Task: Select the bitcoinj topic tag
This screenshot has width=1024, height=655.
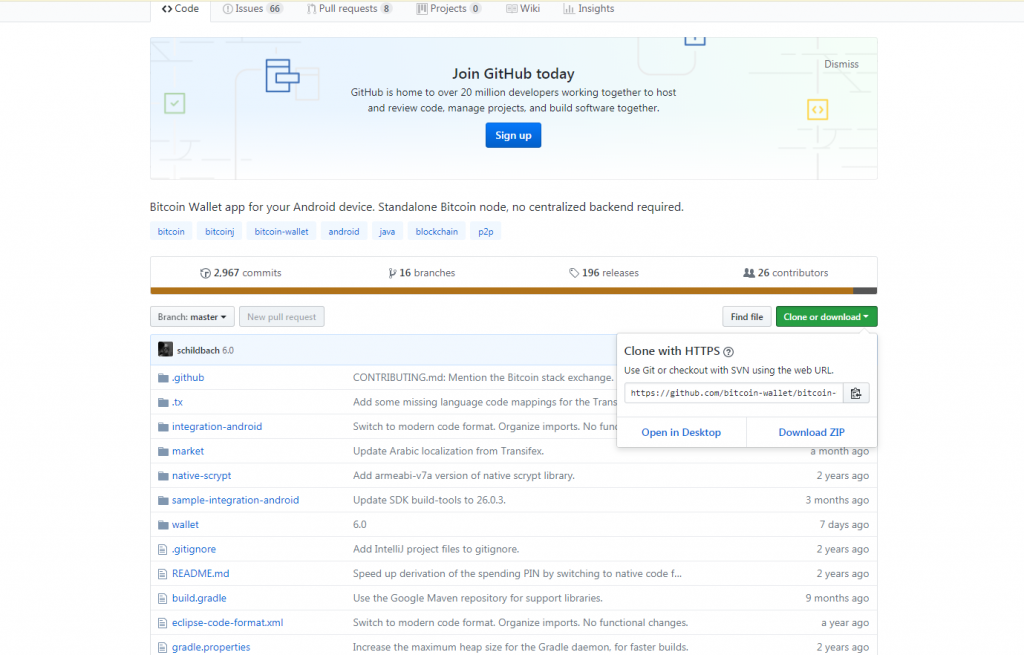Action: tap(219, 231)
